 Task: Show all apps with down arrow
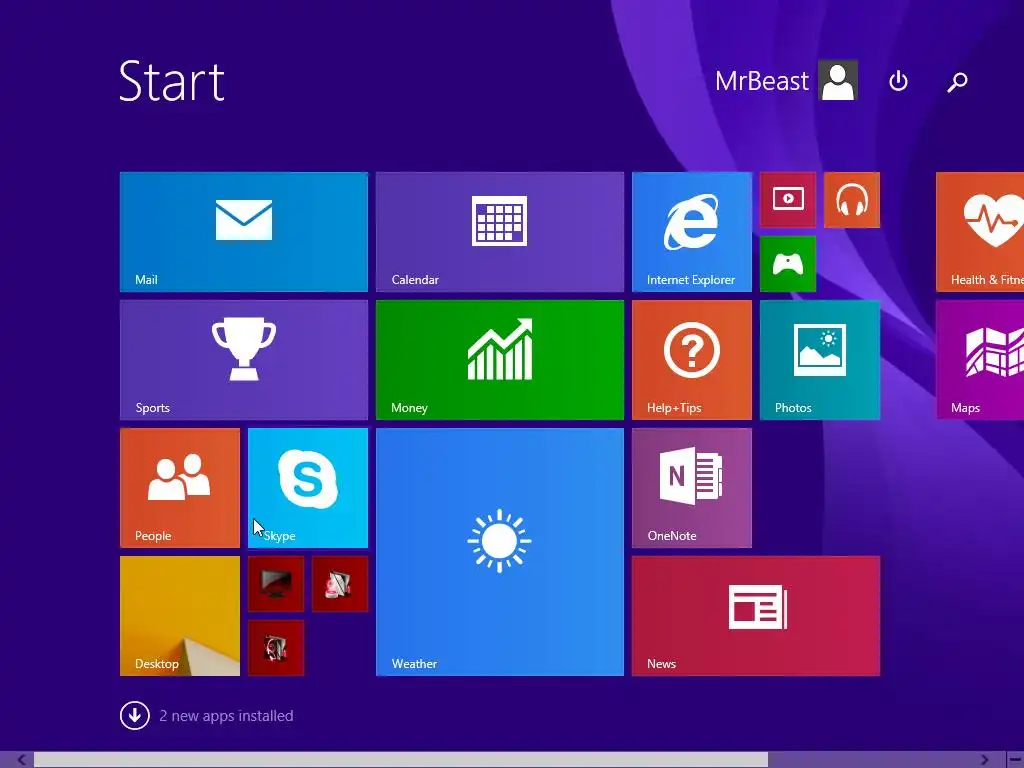click(x=135, y=716)
